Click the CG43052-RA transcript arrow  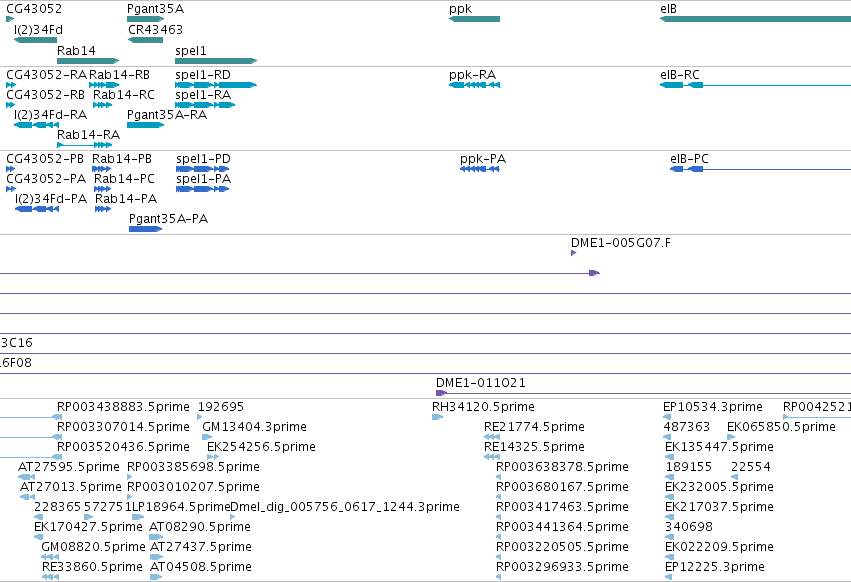pos(11,85)
